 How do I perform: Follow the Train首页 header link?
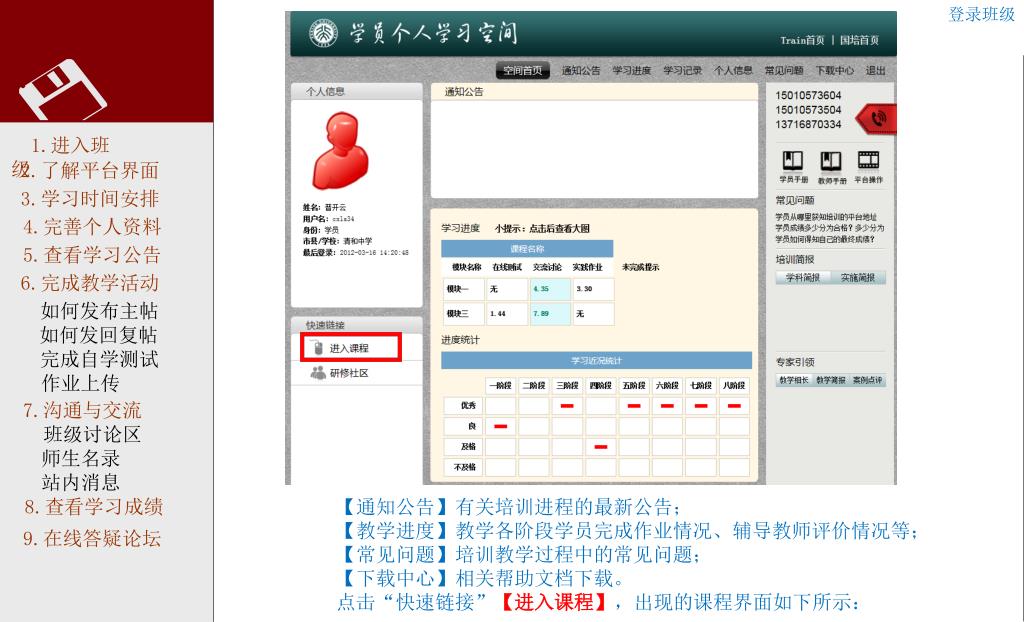pos(802,40)
